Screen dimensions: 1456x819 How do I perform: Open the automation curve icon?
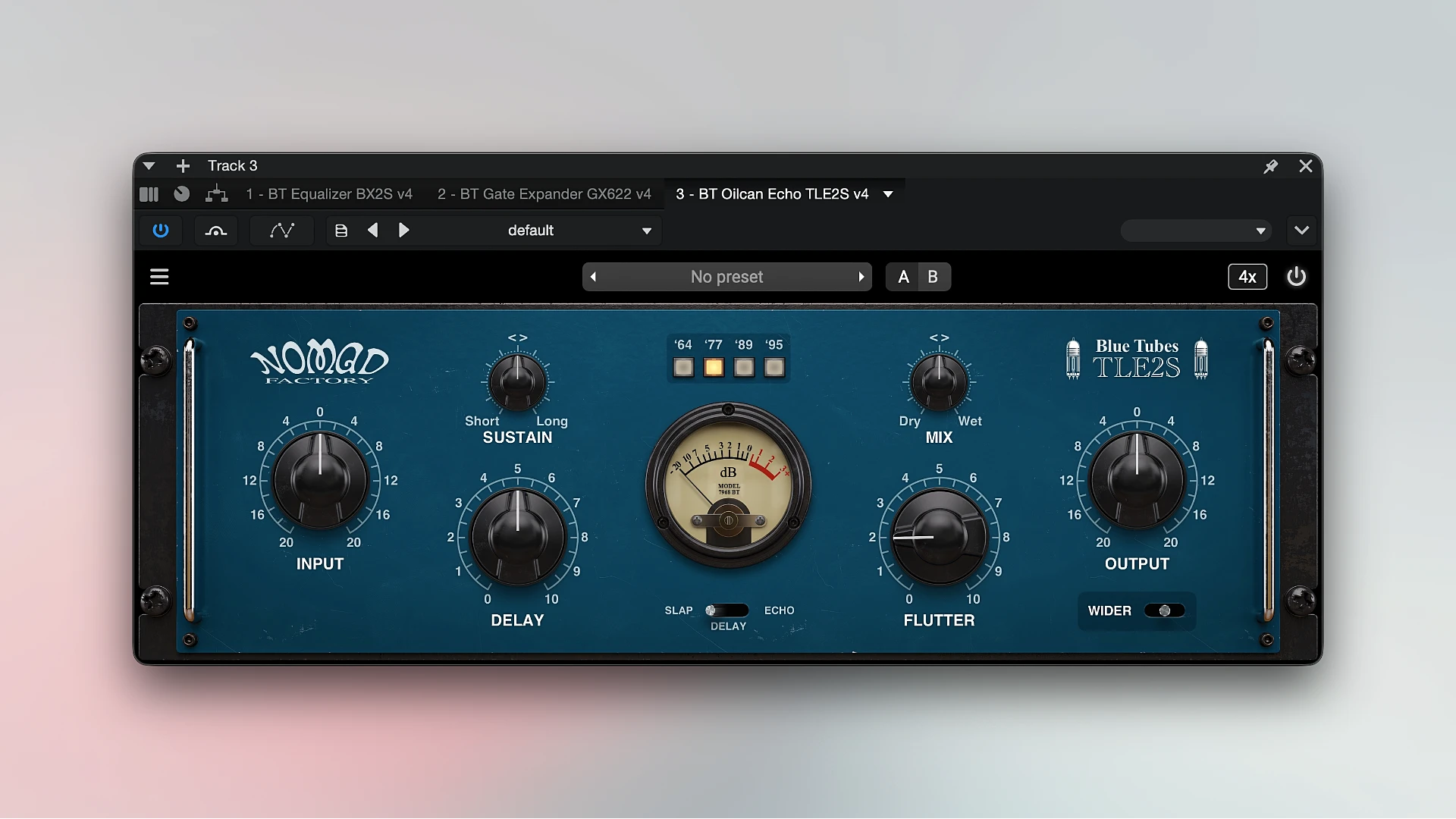coord(282,231)
